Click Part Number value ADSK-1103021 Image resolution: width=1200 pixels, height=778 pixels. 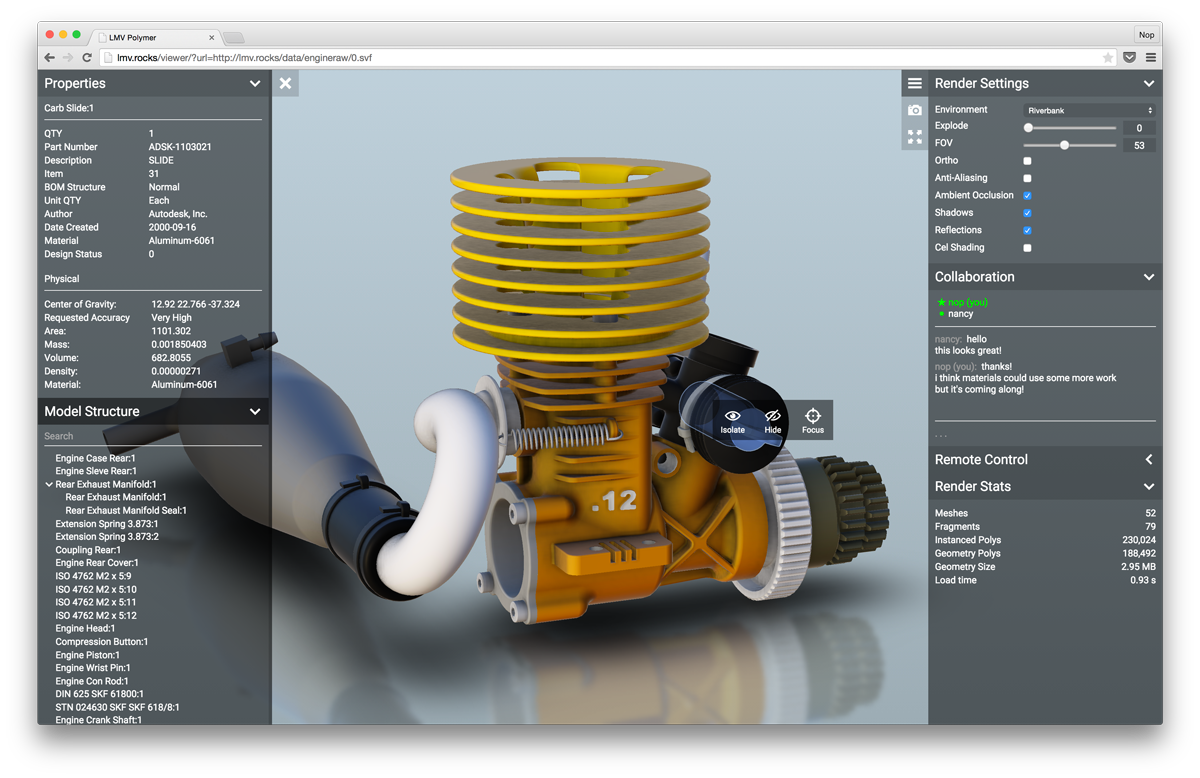[x=180, y=147]
